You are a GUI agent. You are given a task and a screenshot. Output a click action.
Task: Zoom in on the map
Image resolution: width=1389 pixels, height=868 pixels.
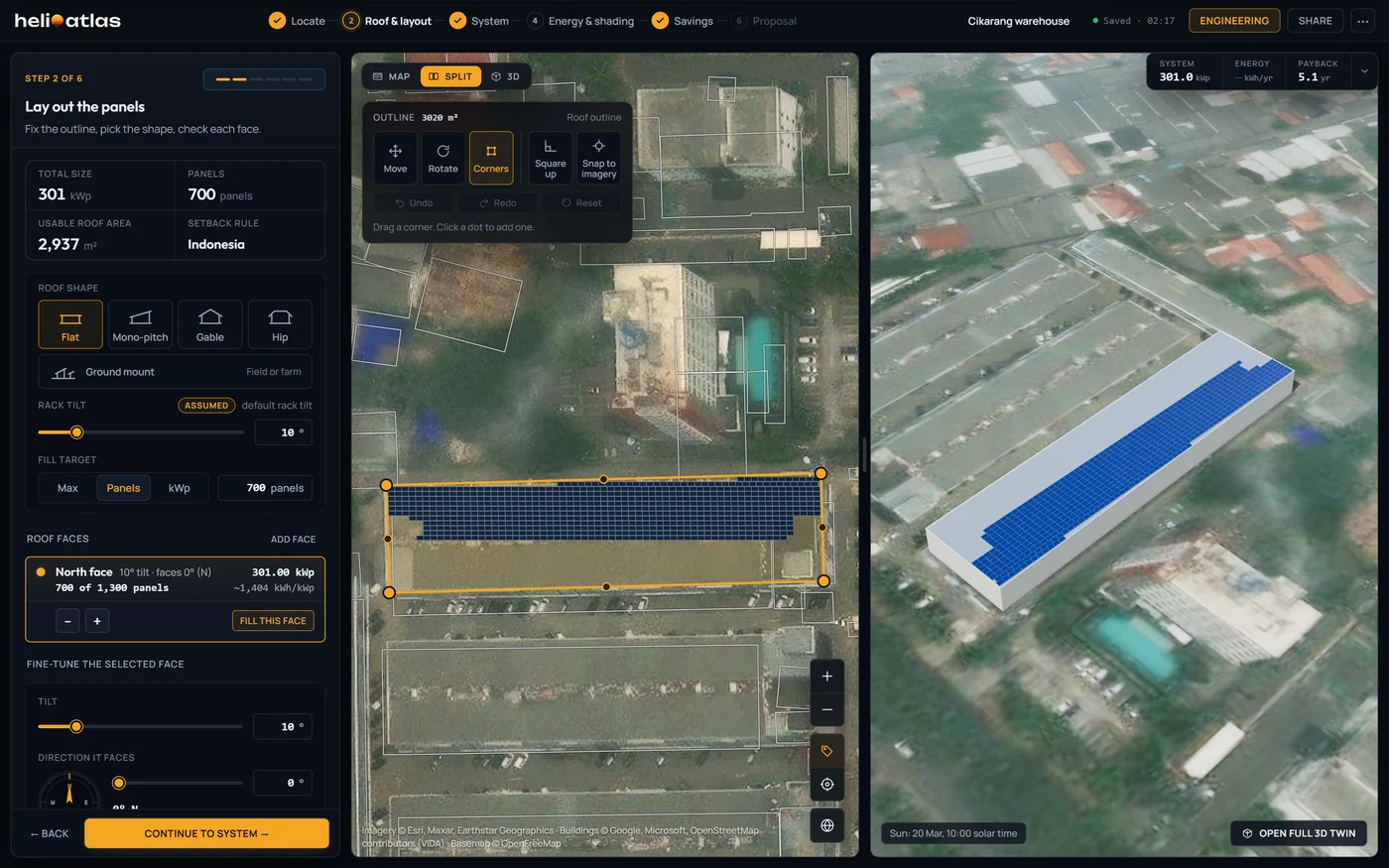tap(827, 677)
